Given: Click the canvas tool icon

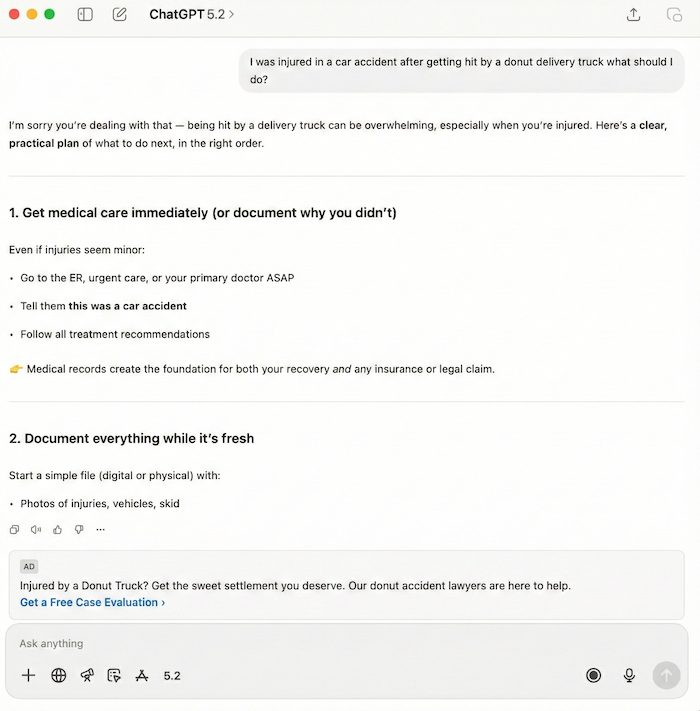Looking at the screenshot, I should click(114, 676).
